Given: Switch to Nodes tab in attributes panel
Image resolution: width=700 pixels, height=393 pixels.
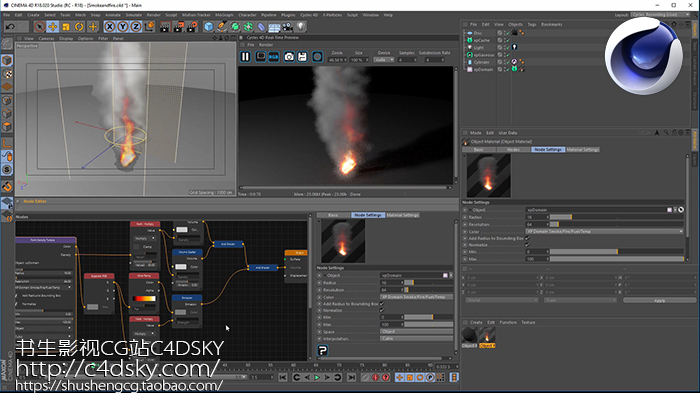Looking at the screenshot, I should [513, 150].
